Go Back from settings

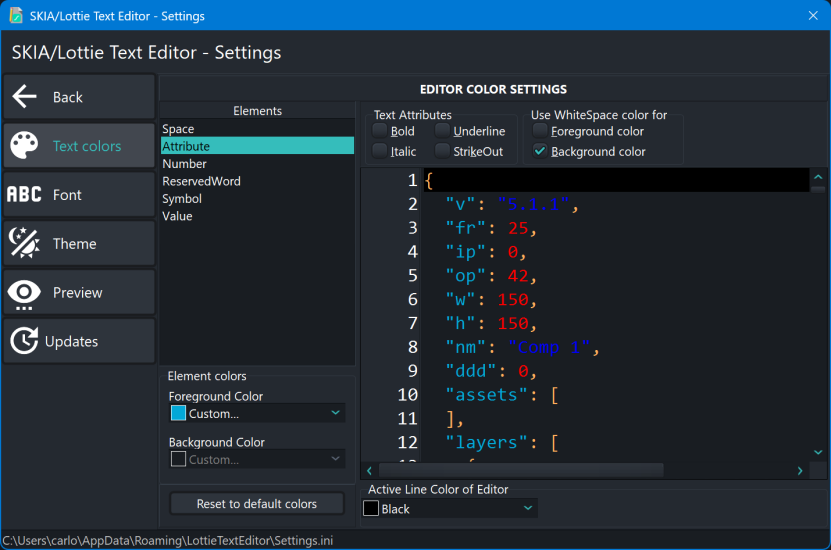point(79,97)
